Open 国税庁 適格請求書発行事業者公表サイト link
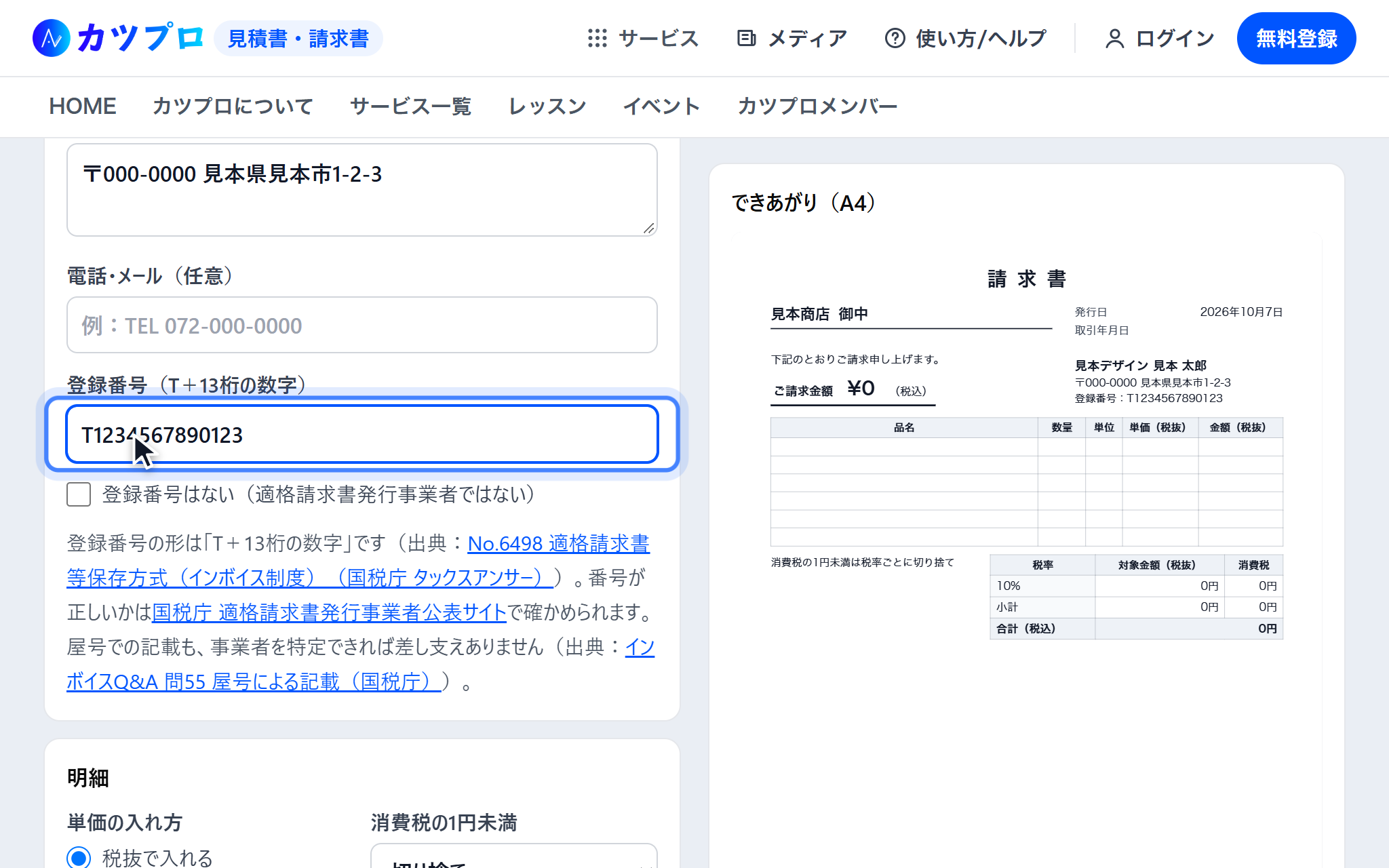 (x=329, y=612)
